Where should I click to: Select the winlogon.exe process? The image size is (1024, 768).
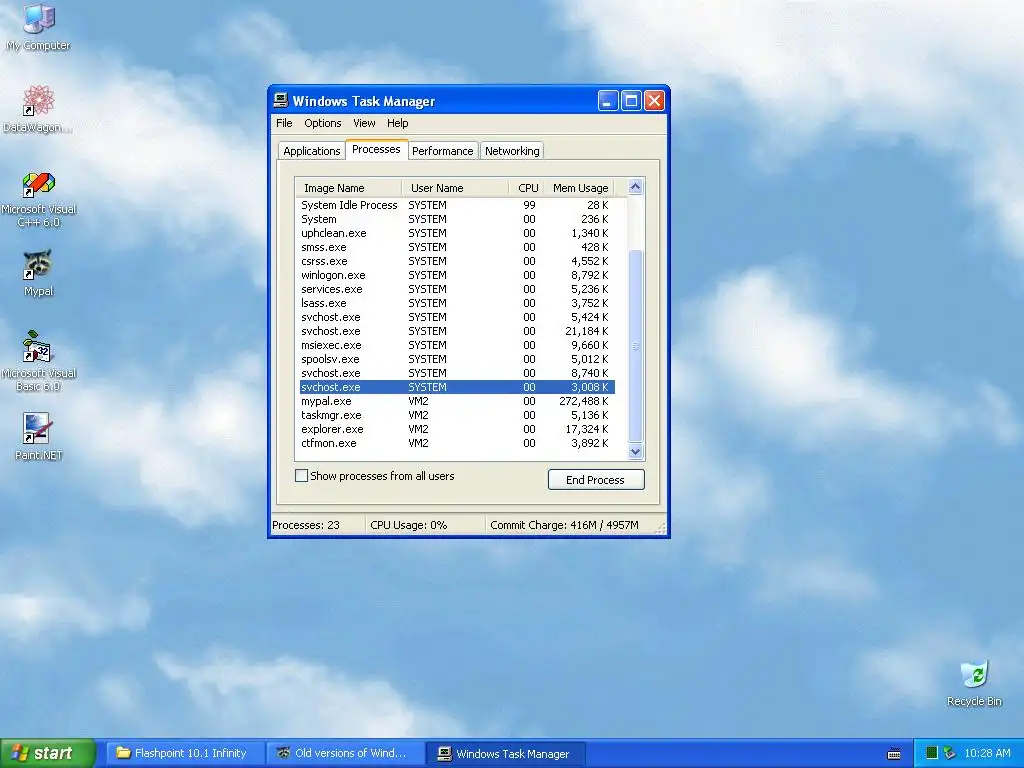pyautogui.click(x=456, y=275)
